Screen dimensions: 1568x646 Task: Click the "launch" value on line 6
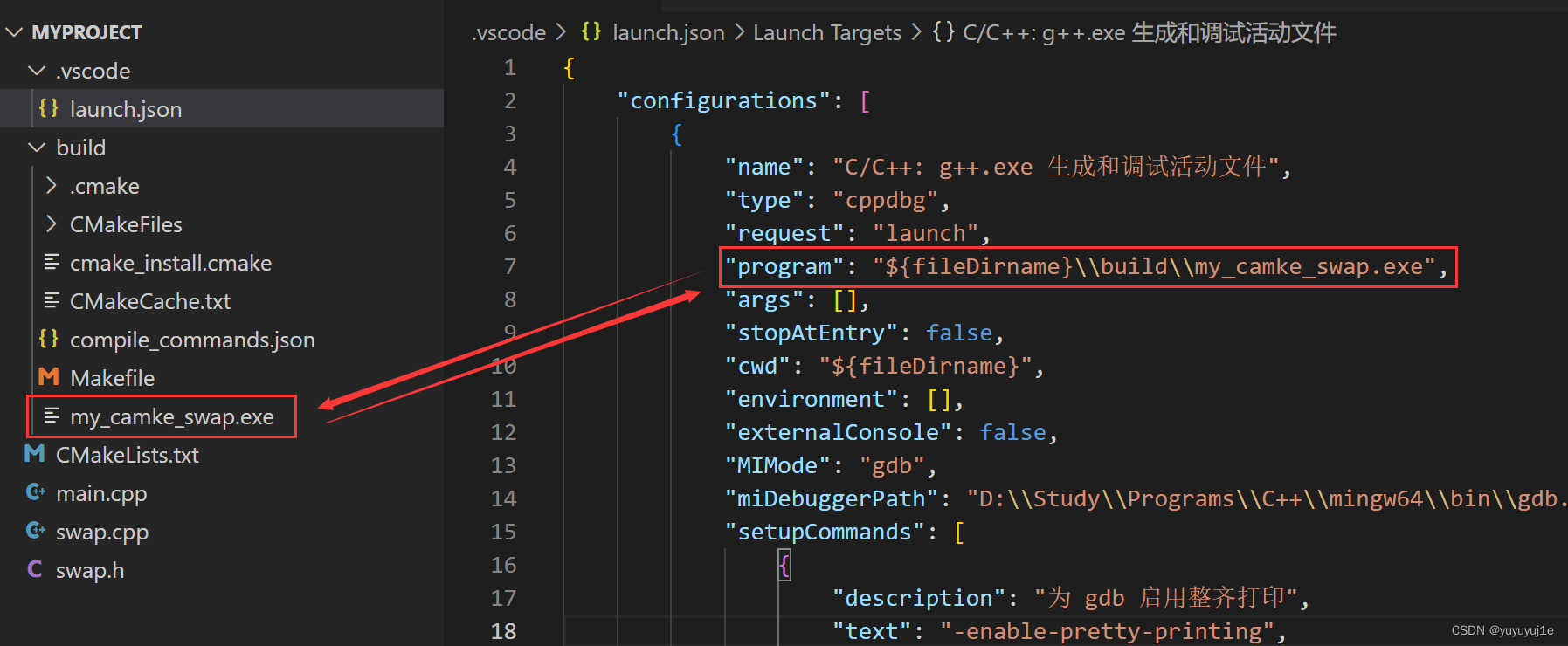[925, 233]
